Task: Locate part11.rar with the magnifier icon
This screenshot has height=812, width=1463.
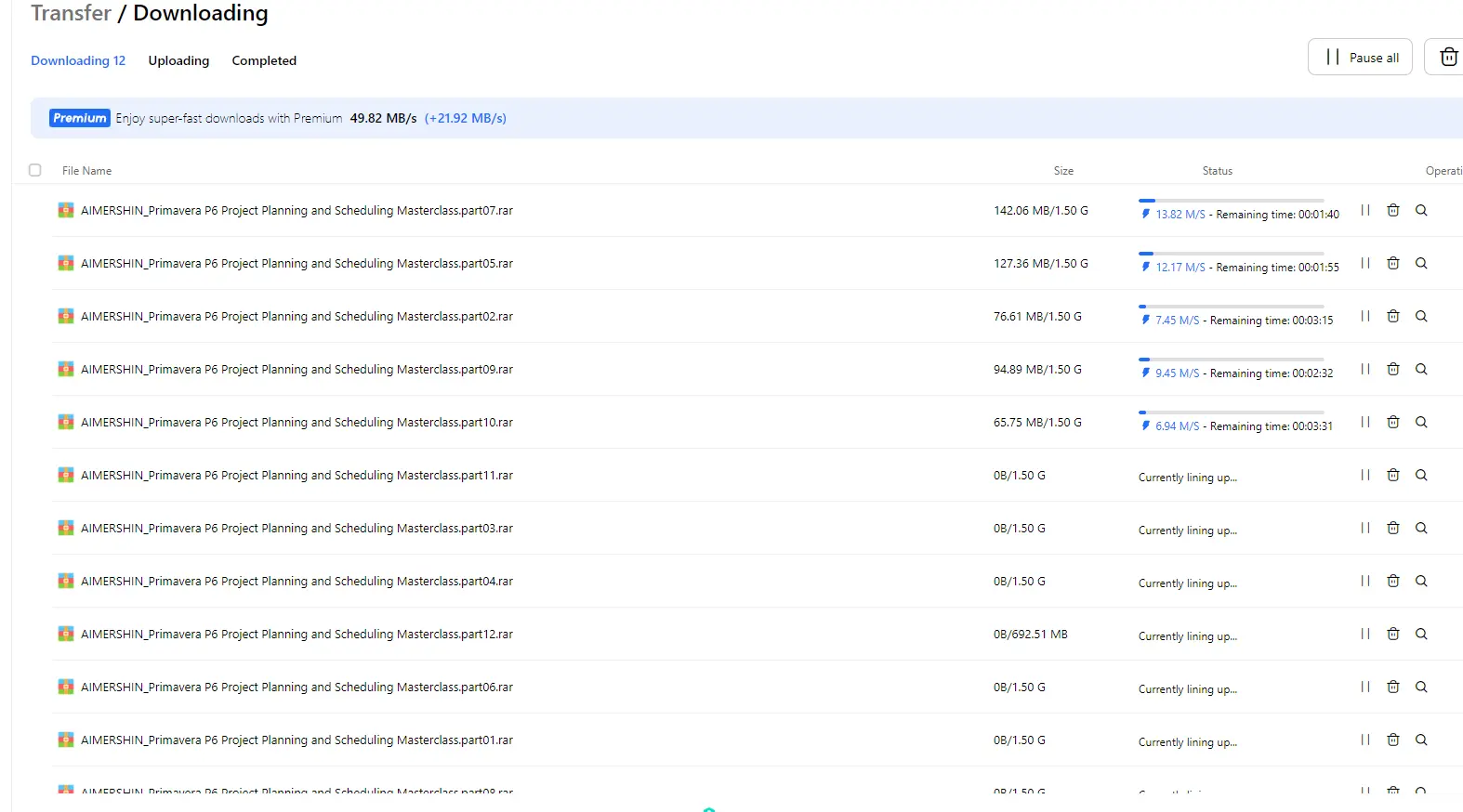Action: (x=1421, y=475)
